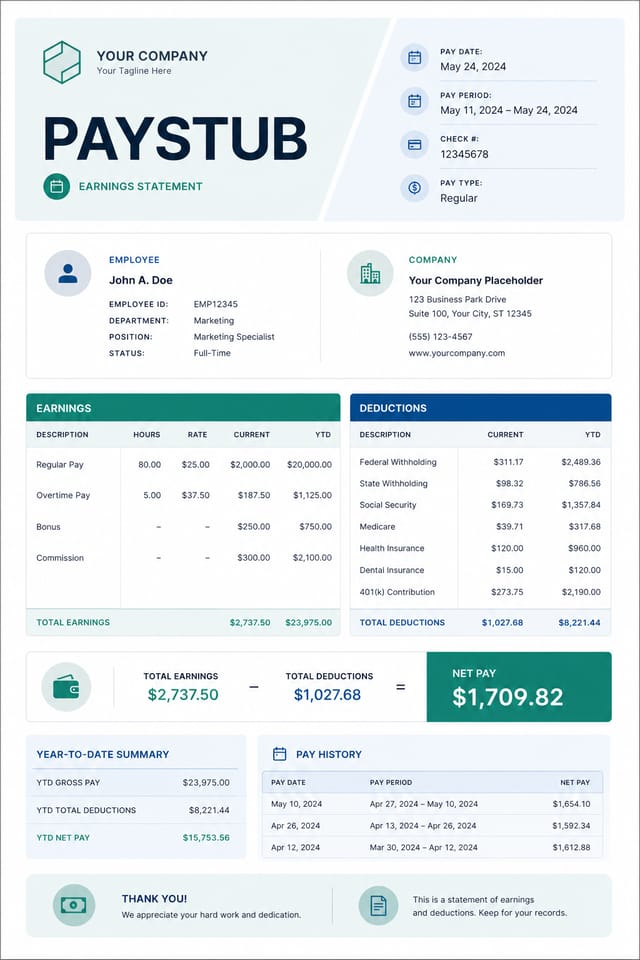Click the Net Pay $1,709.82 box
The image size is (640, 960).
point(519,687)
